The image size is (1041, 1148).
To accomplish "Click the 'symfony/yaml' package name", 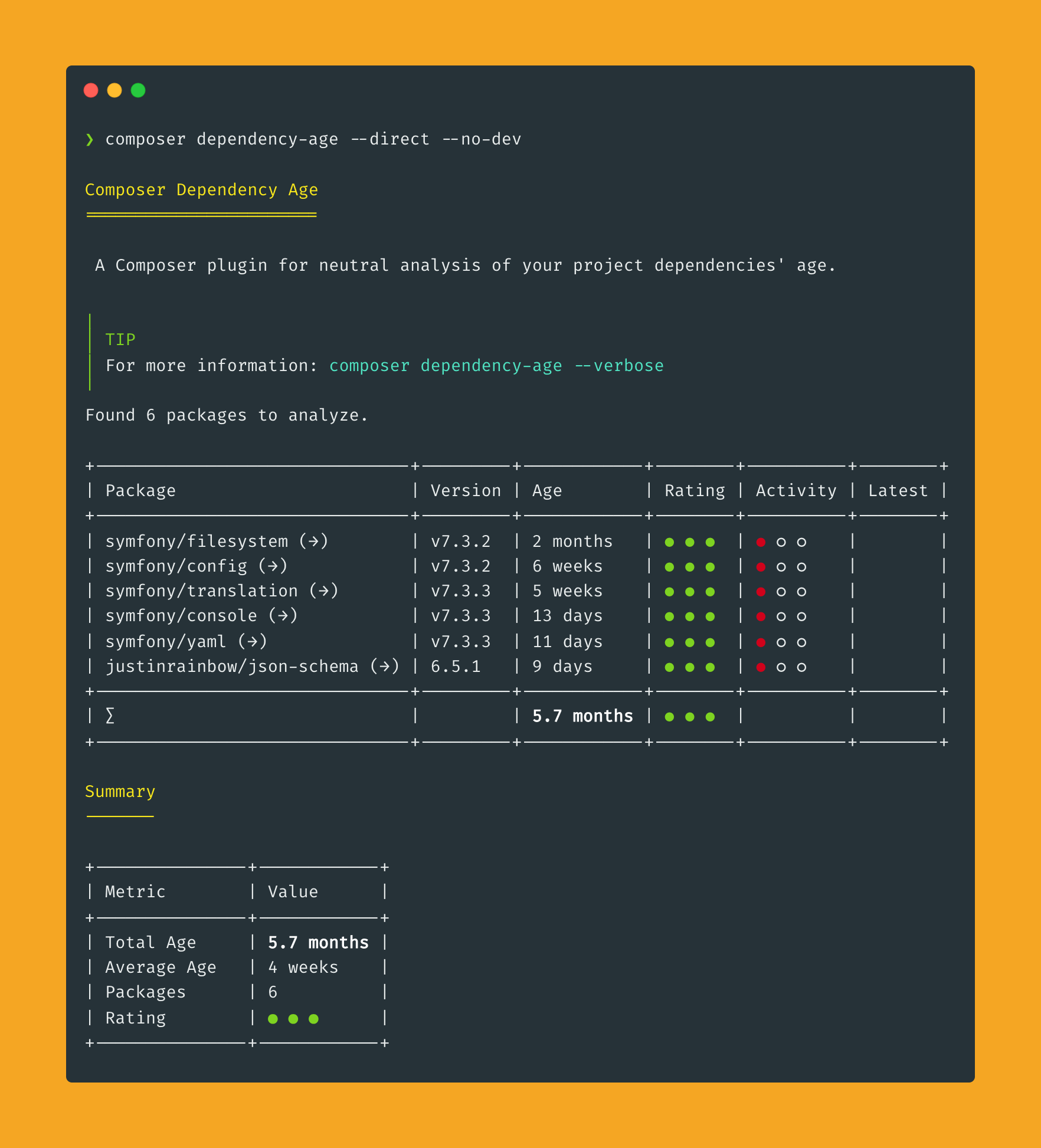I will click(x=166, y=641).
